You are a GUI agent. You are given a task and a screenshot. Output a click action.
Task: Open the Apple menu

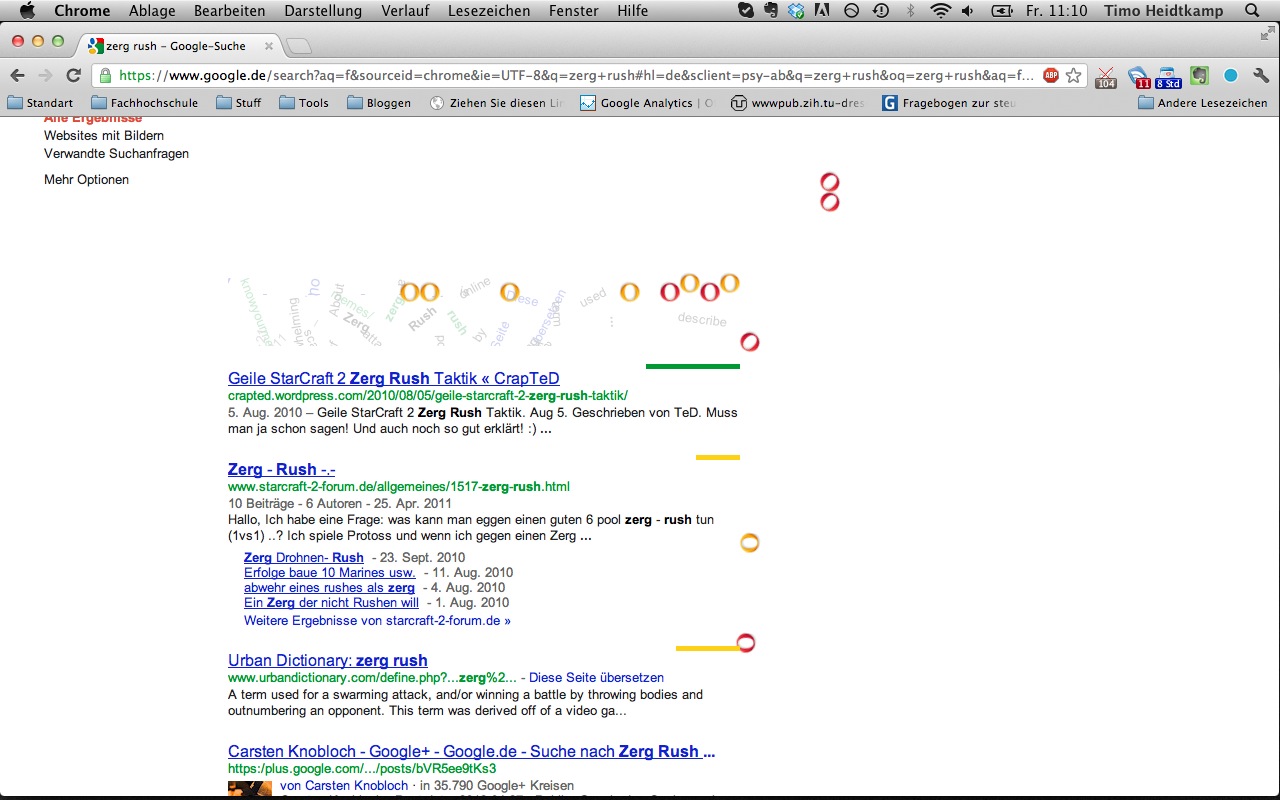pos(27,11)
